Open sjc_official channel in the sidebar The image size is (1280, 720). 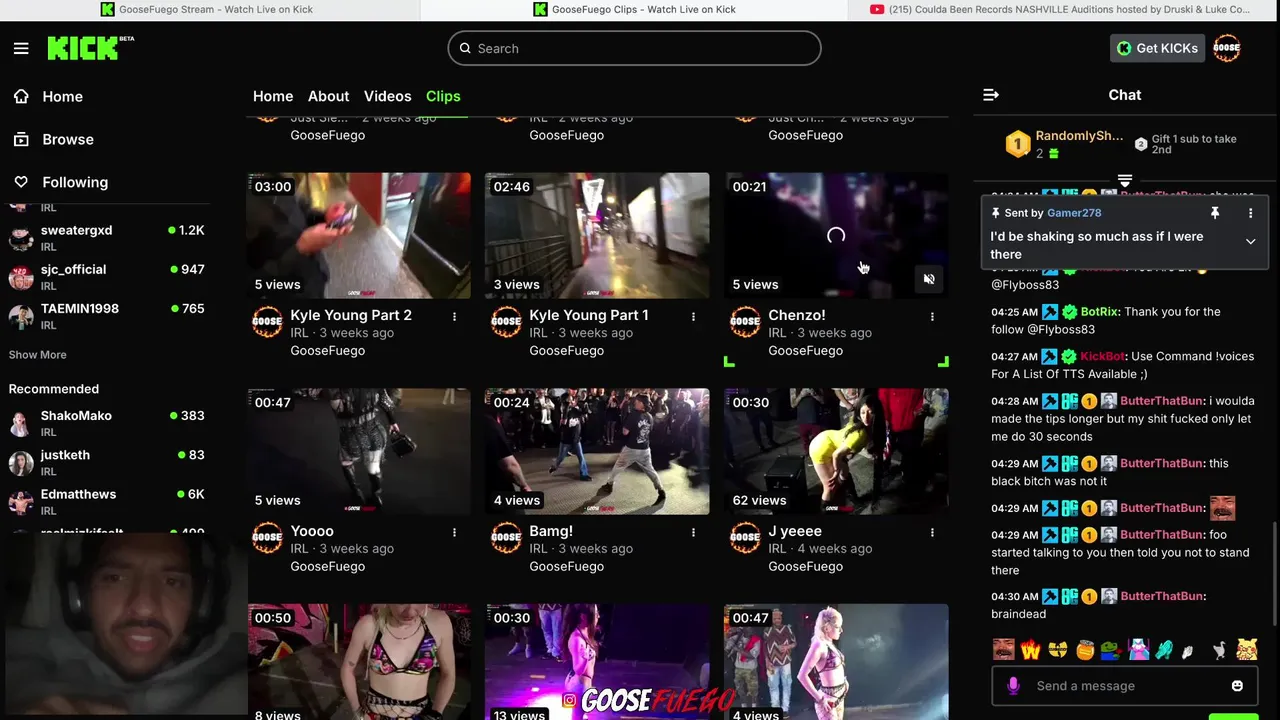[x=106, y=277]
